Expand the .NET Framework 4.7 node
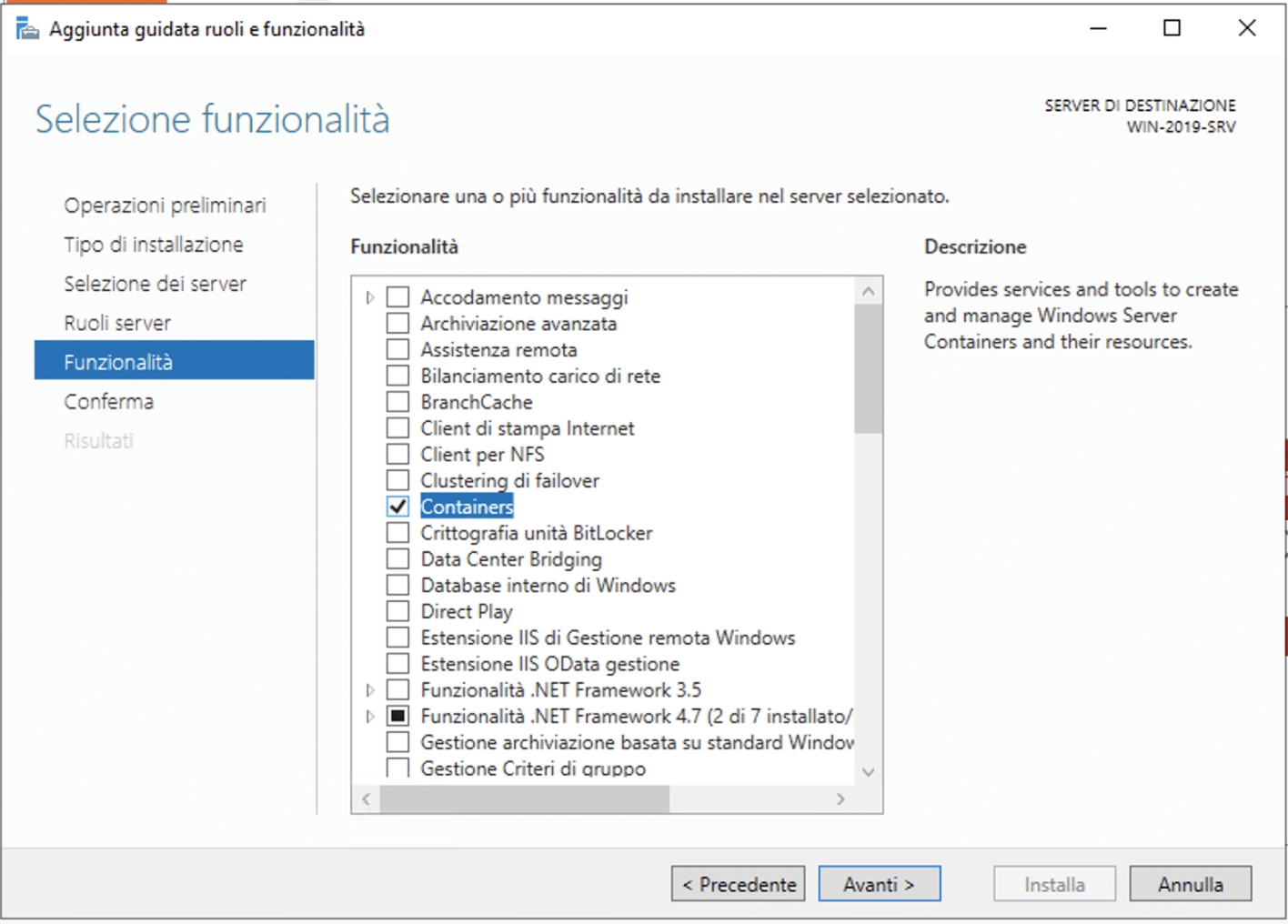This screenshot has width=1288, height=924. click(369, 717)
